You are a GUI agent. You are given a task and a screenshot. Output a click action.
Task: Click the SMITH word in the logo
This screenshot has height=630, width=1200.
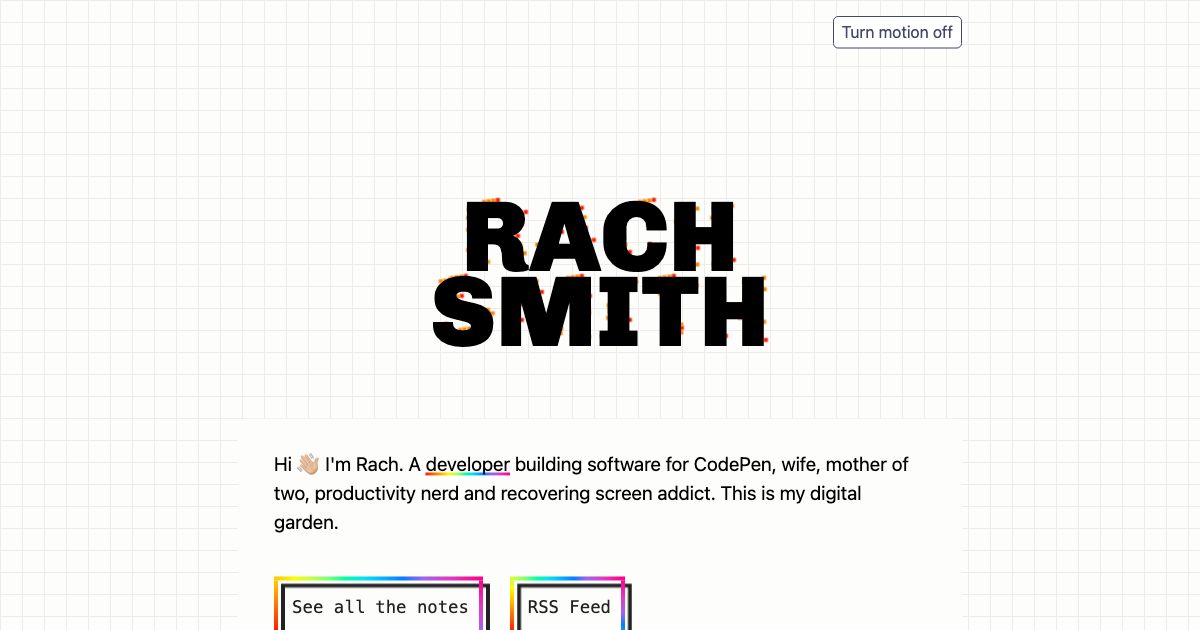point(598,312)
